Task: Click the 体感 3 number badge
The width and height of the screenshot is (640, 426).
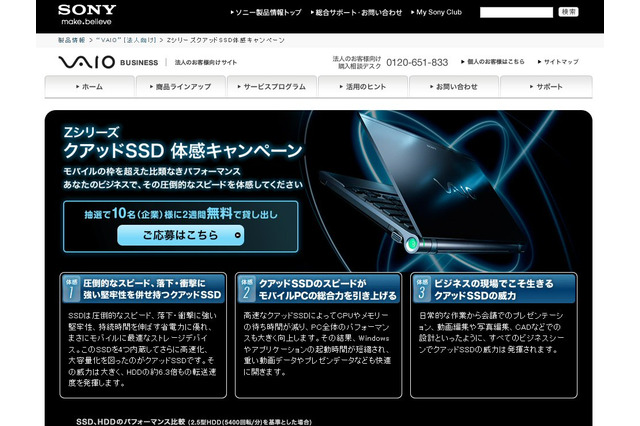Action: tap(422, 289)
